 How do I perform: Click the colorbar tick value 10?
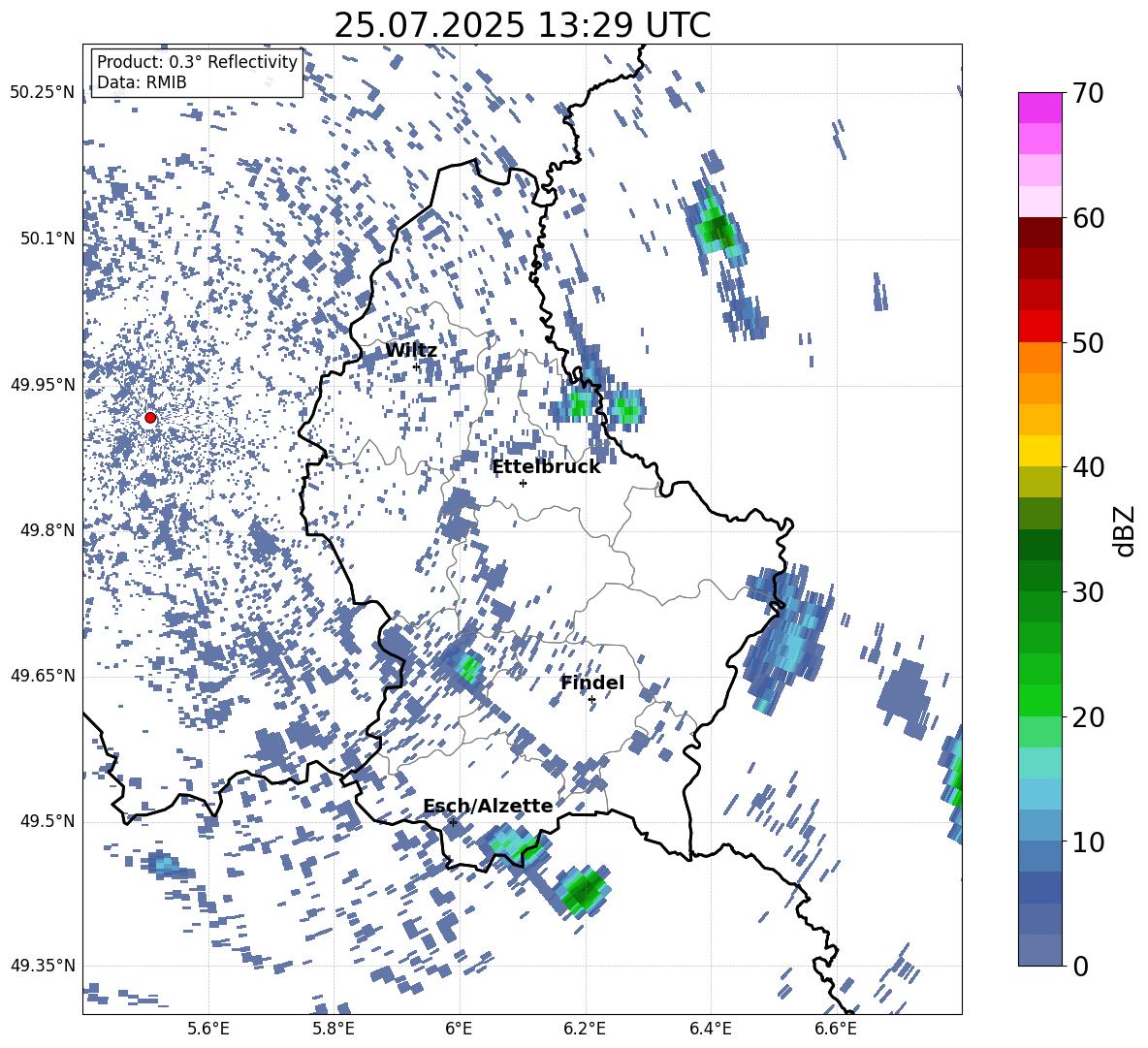[x=1089, y=842]
